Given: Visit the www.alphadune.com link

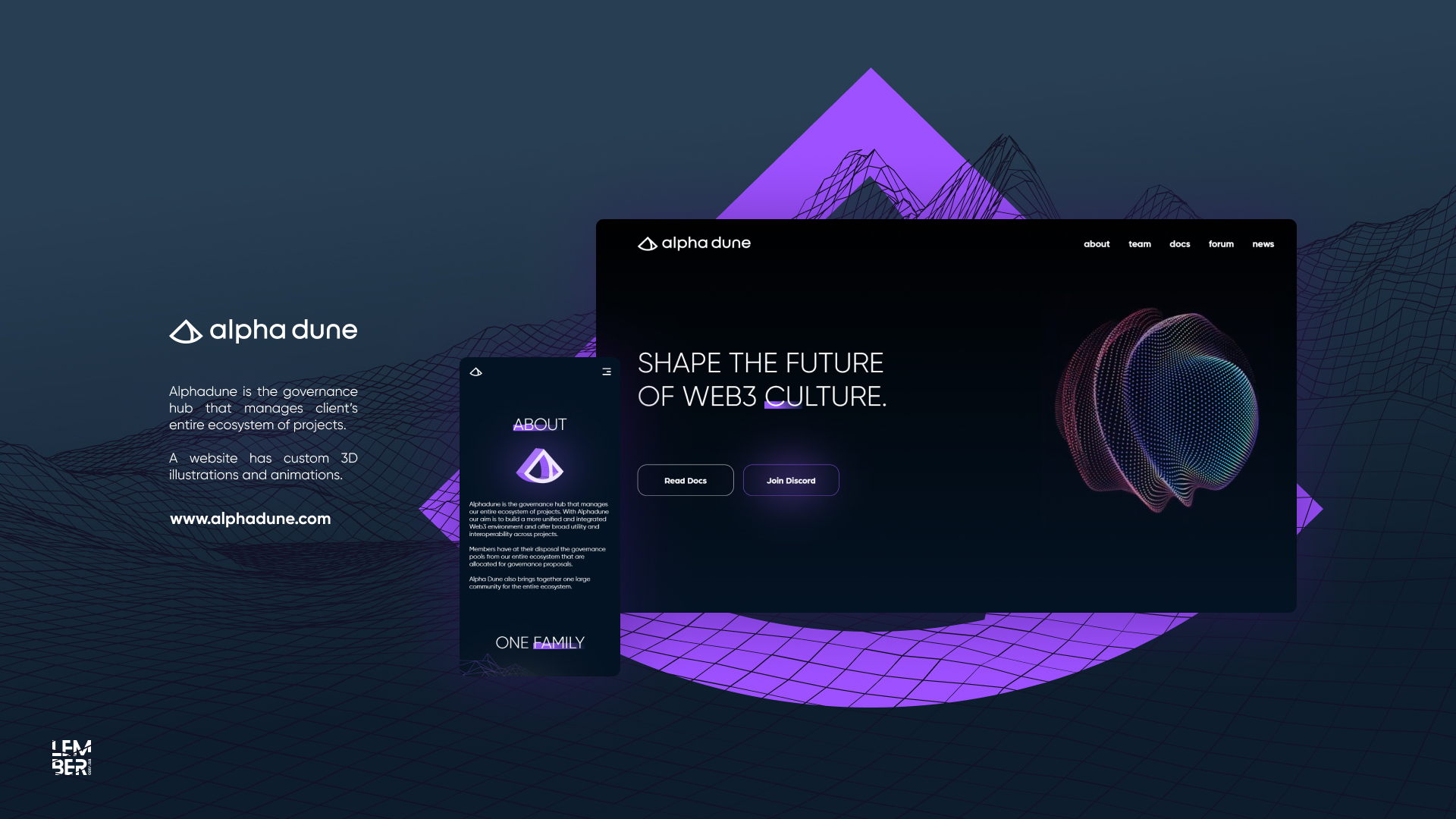Looking at the screenshot, I should coord(250,519).
